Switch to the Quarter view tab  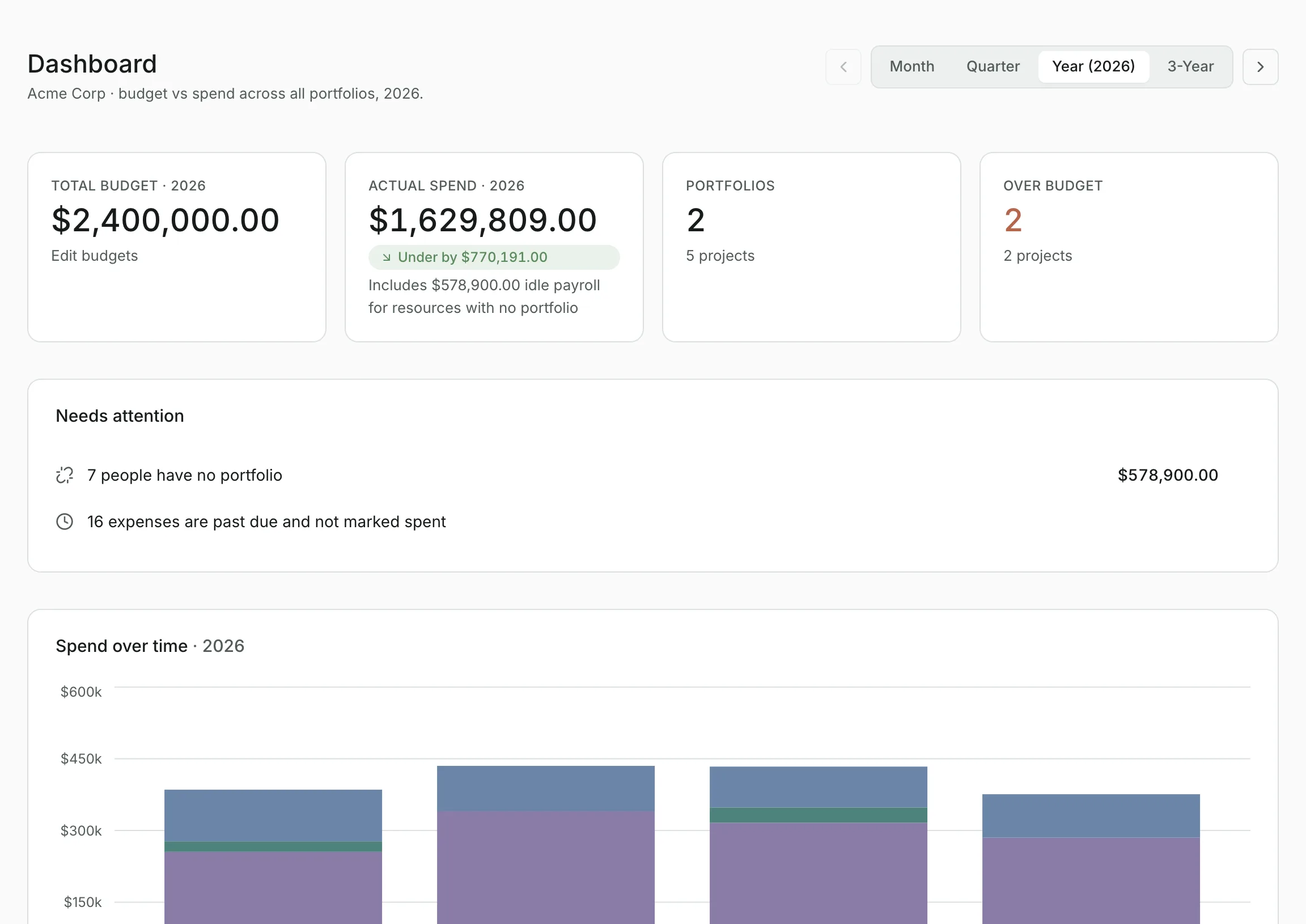click(993, 66)
